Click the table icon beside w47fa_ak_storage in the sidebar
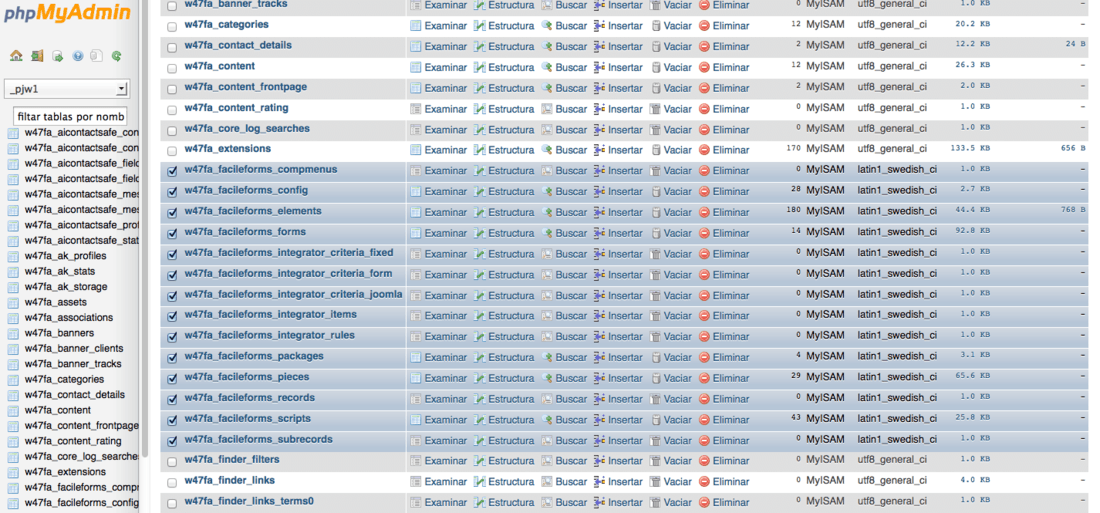 [x=13, y=287]
